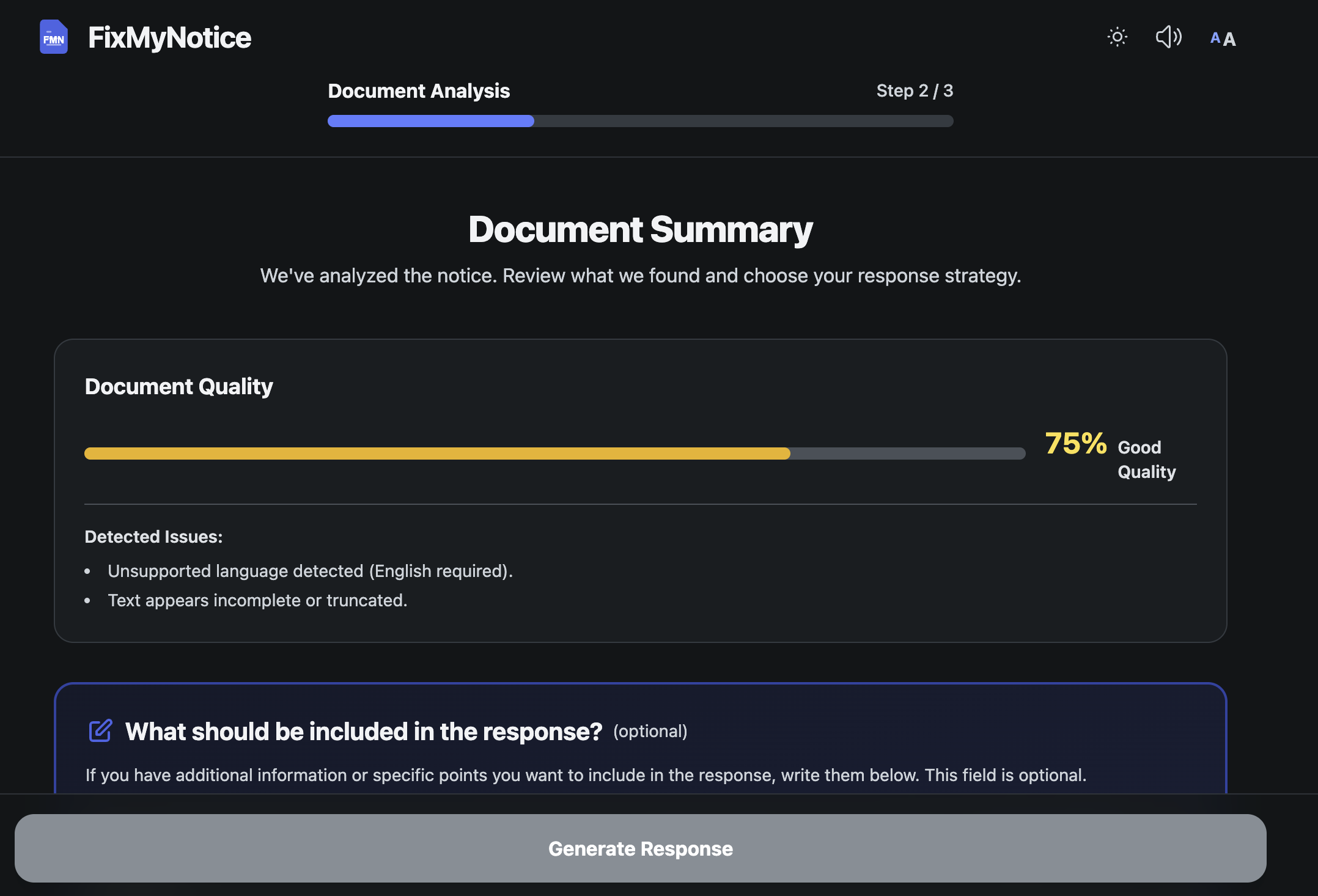
Task: Toggle light mode with sun icon
Action: 1117,37
